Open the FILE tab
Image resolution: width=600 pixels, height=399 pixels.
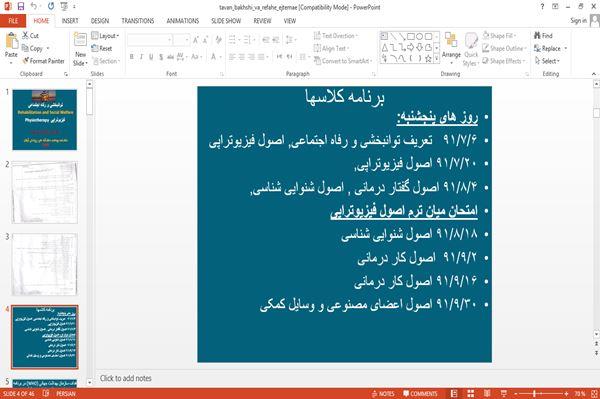pos(13,21)
